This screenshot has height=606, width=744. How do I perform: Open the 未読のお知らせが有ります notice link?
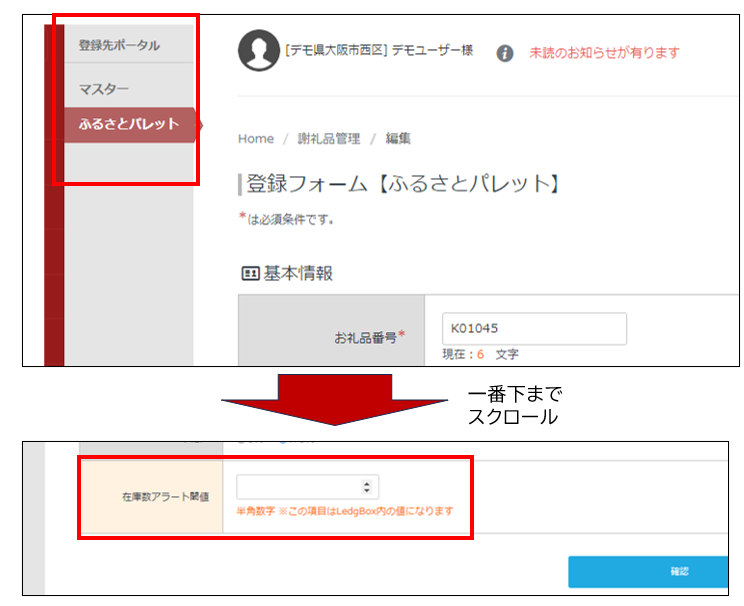604,53
